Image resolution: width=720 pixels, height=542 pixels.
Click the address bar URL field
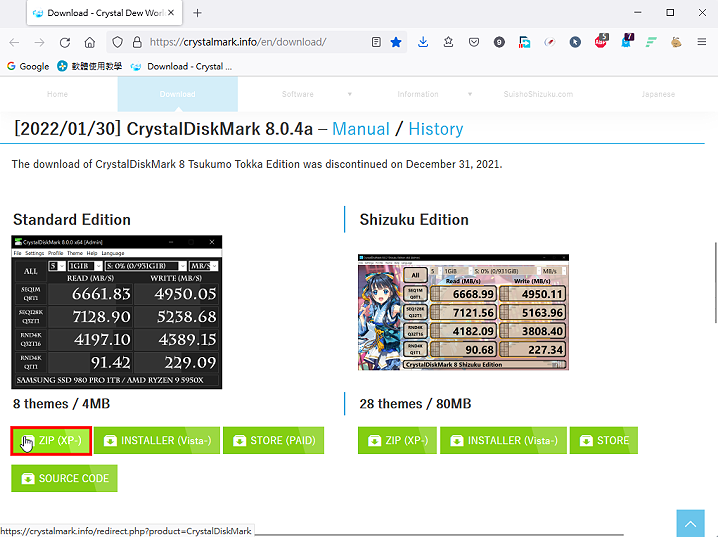[255, 42]
